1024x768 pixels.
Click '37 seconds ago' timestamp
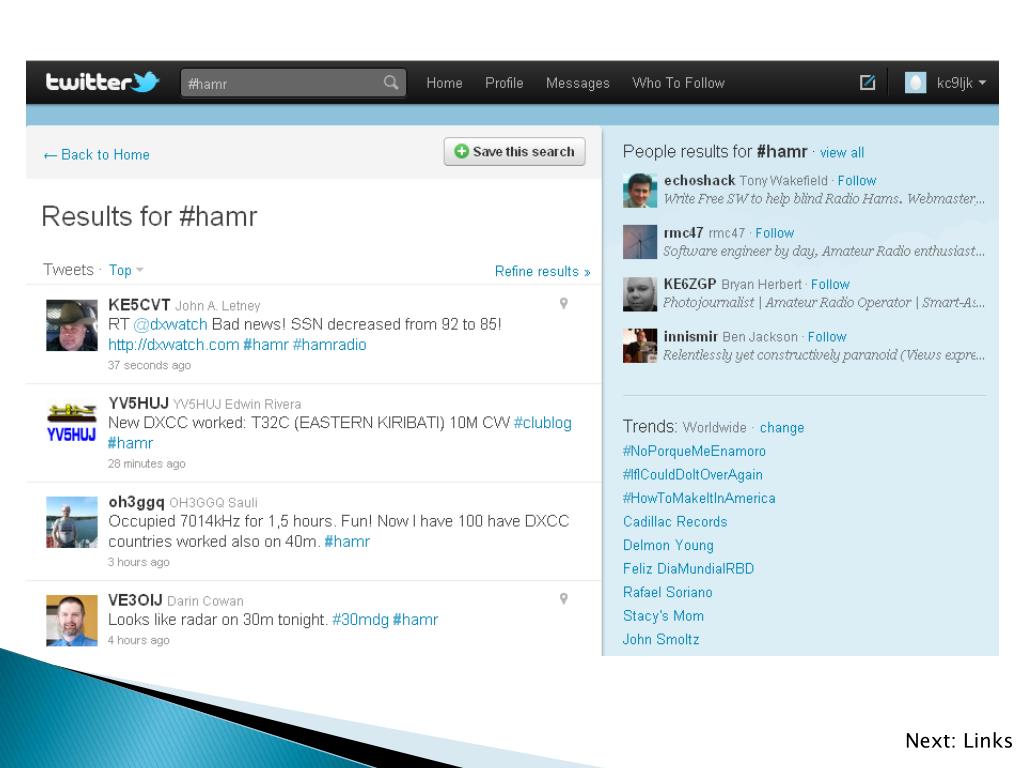click(x=150, y=365)
